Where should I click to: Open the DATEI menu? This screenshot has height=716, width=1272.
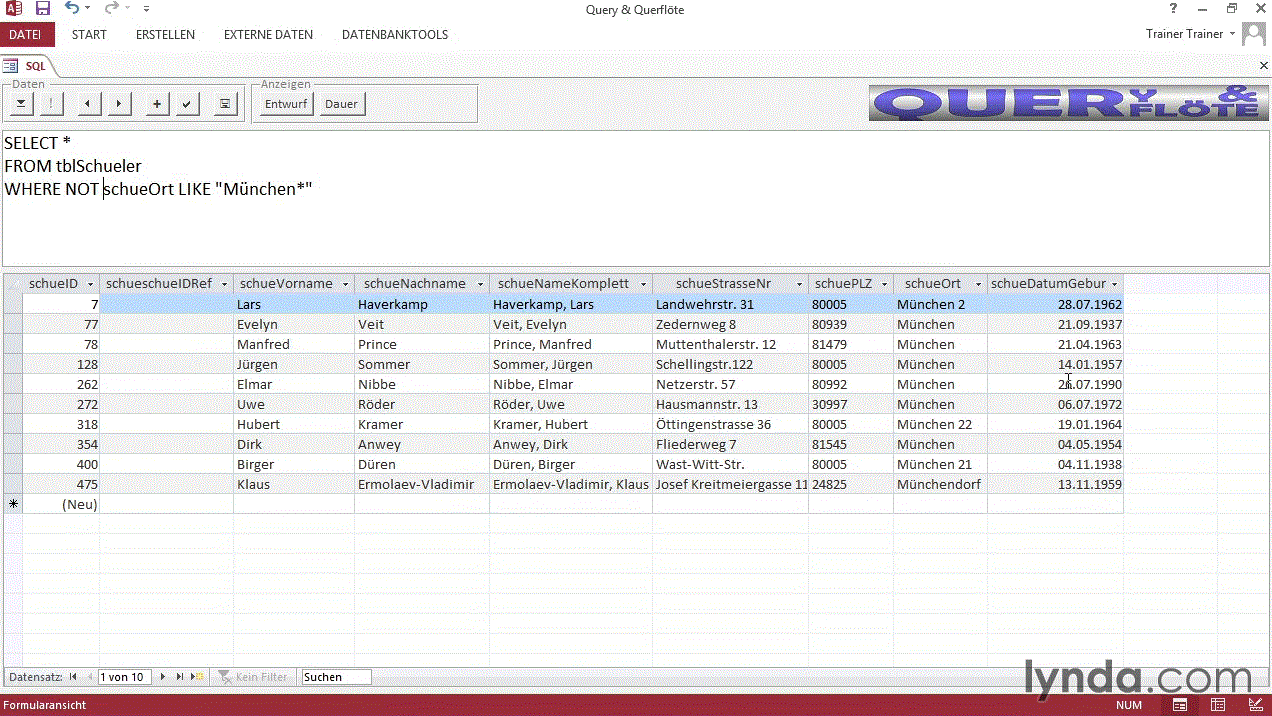click(25, 34)
